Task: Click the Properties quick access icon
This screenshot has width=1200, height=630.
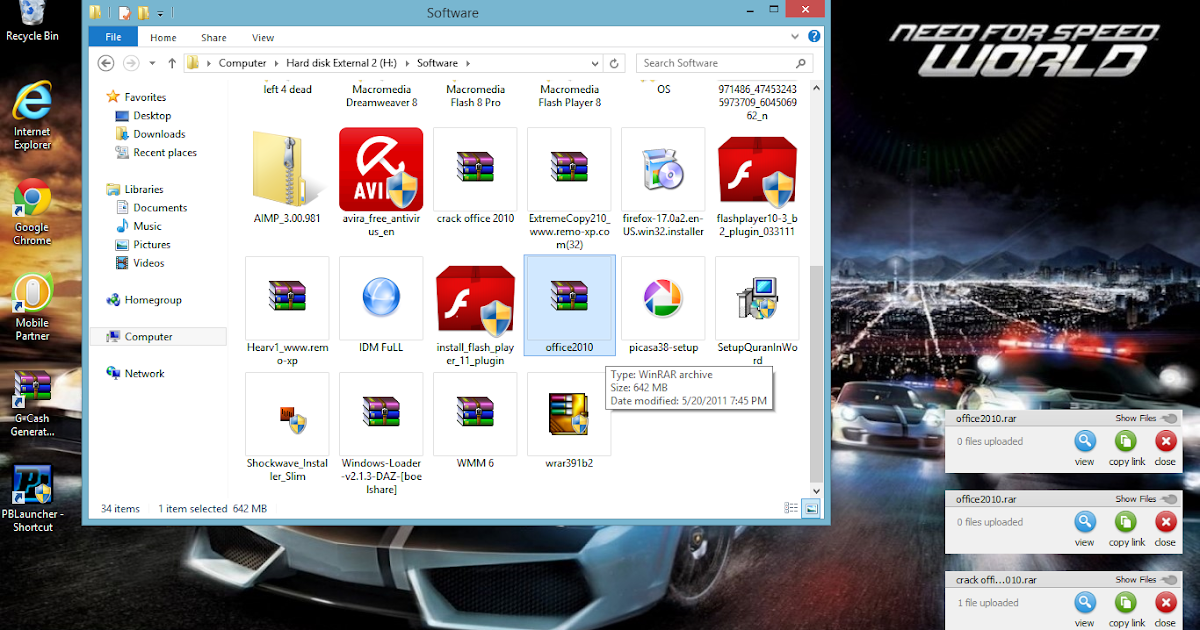Action: (x=124, y=13)
